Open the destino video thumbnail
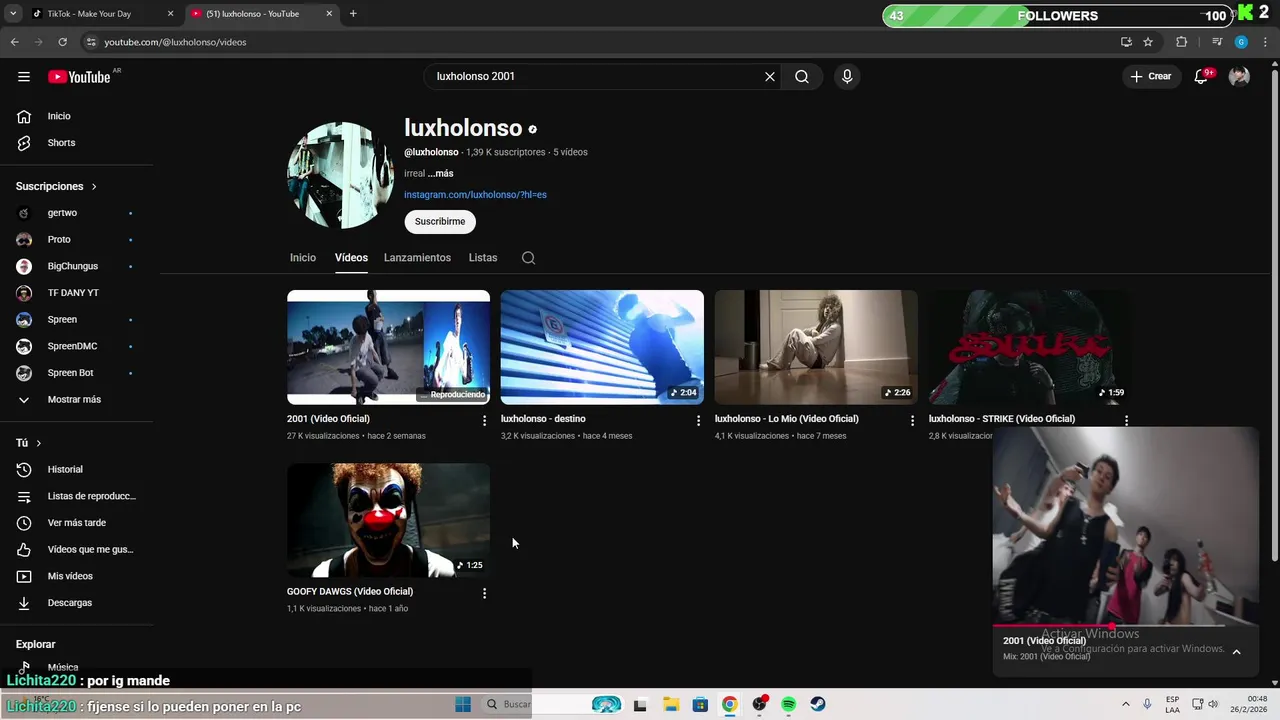 tap(602, 347)
